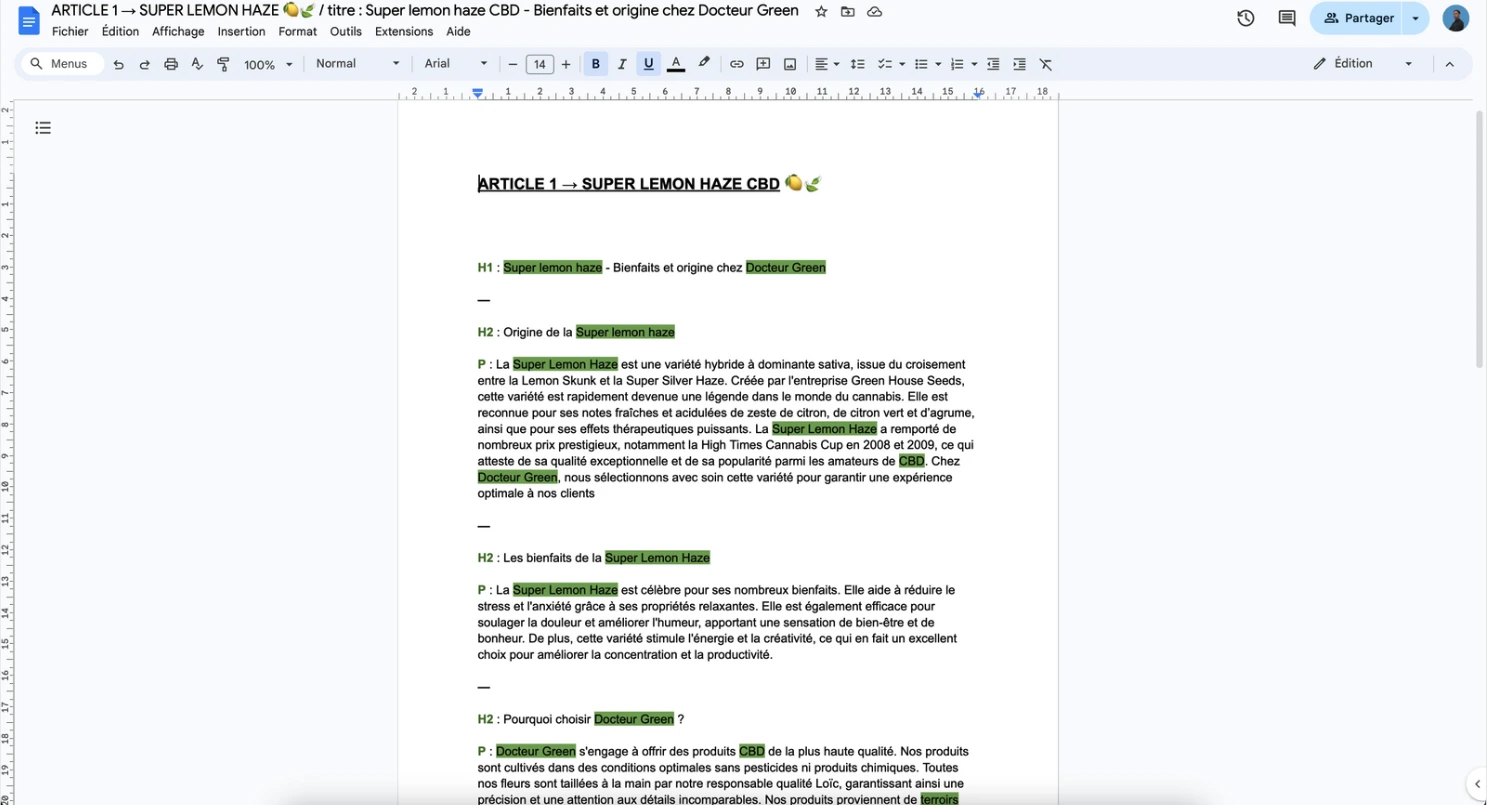Decrease font size with minus

(513, 64)
